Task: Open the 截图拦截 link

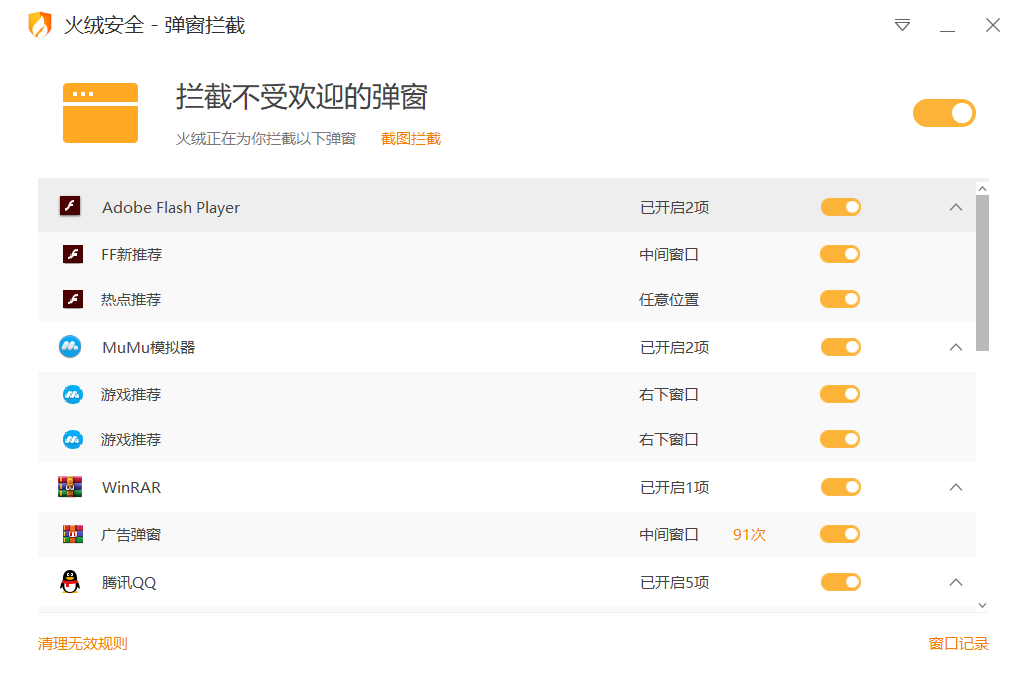Action: tap(411, 139)
